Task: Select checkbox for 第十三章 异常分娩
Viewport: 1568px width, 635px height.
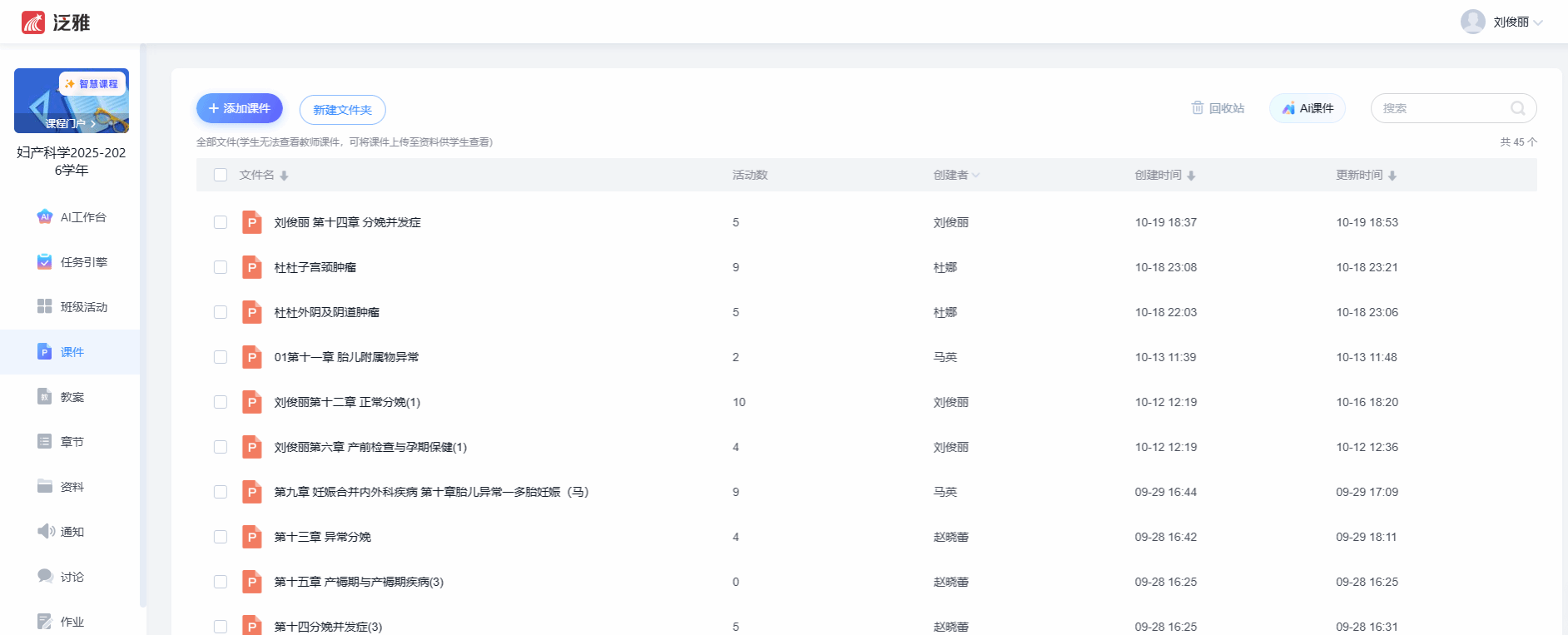Action: [221, 537]
